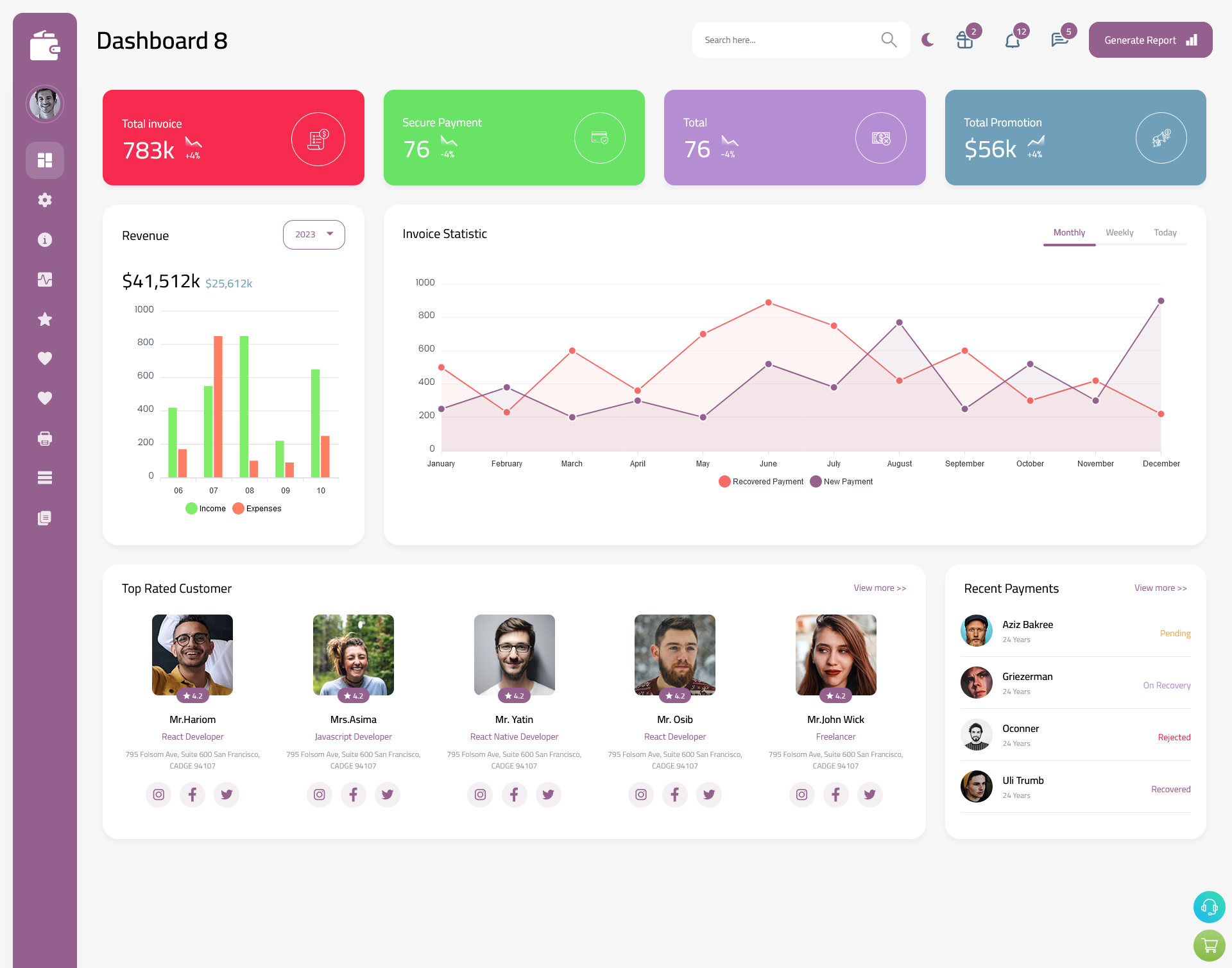Toggle dark mode moon icon
This screenshot has width=1232, height=968.
927,40
